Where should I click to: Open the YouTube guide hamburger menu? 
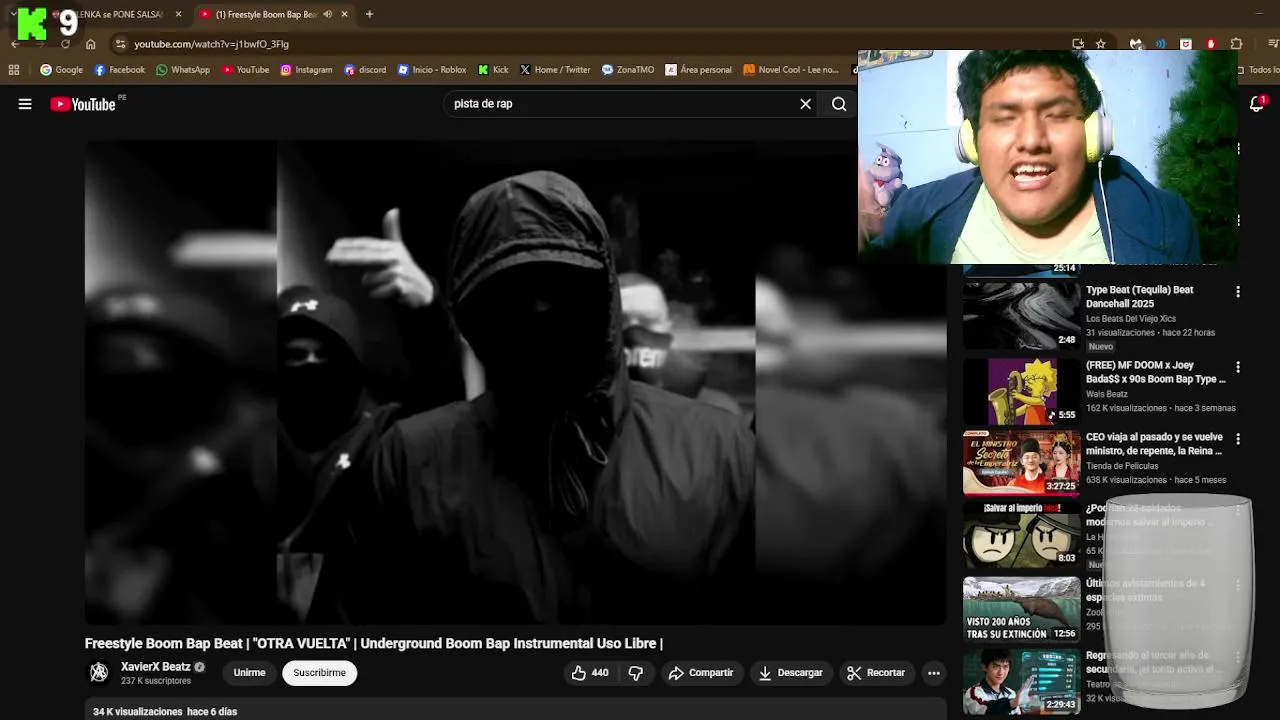pyautogui.click(x=25, y=104)
